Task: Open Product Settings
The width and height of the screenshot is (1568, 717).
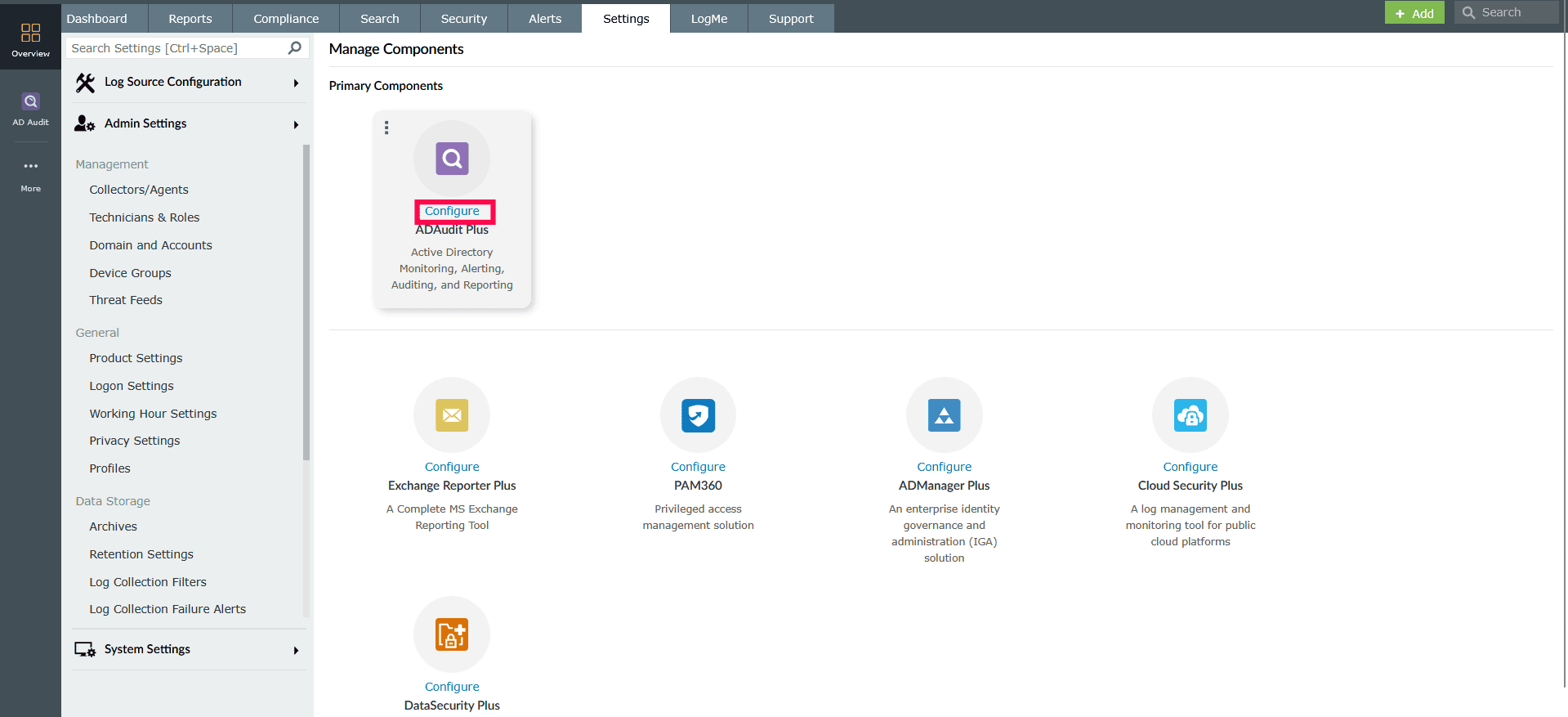Action: (136, 358)
